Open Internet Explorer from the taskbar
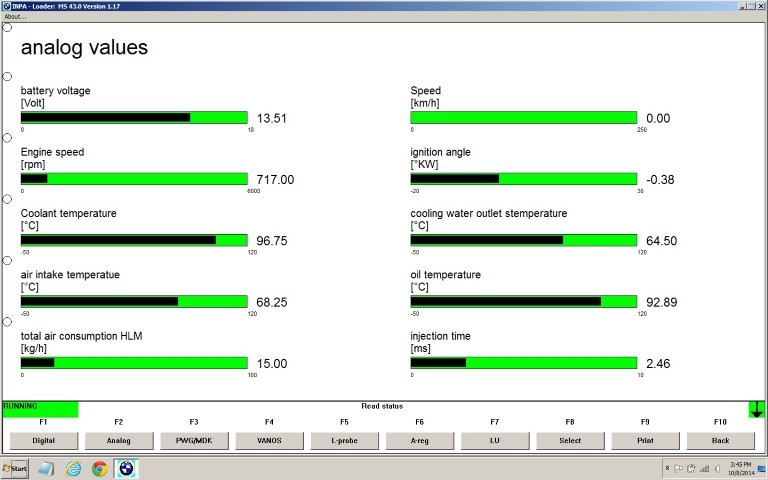 pos(73,468)
